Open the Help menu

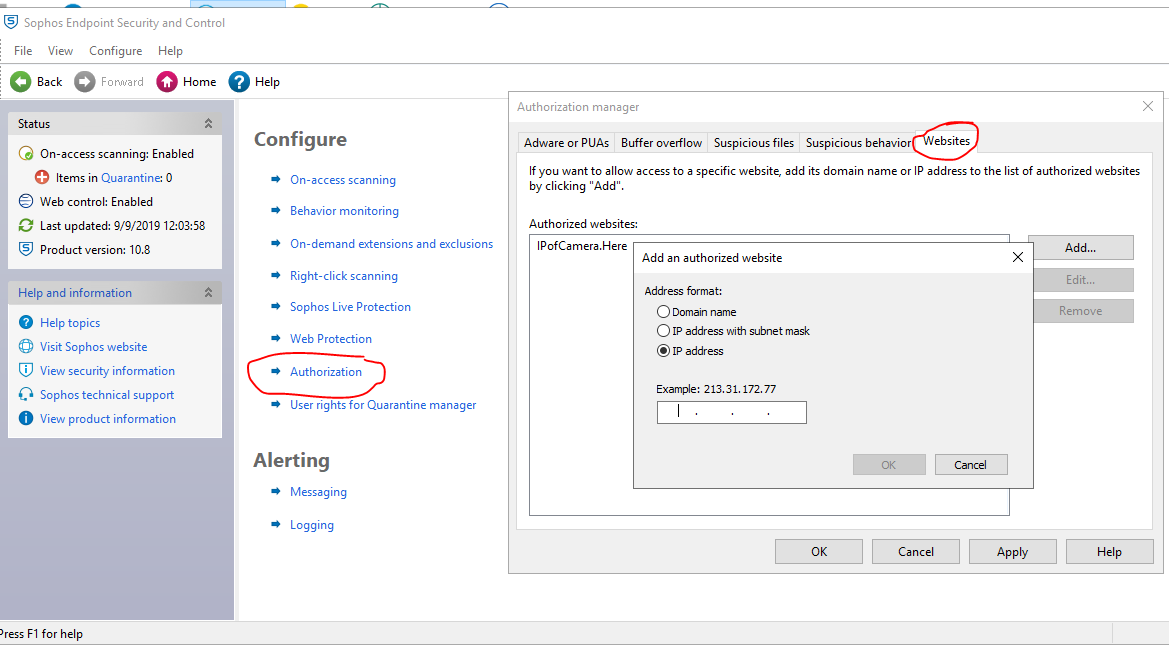point(170,51)
